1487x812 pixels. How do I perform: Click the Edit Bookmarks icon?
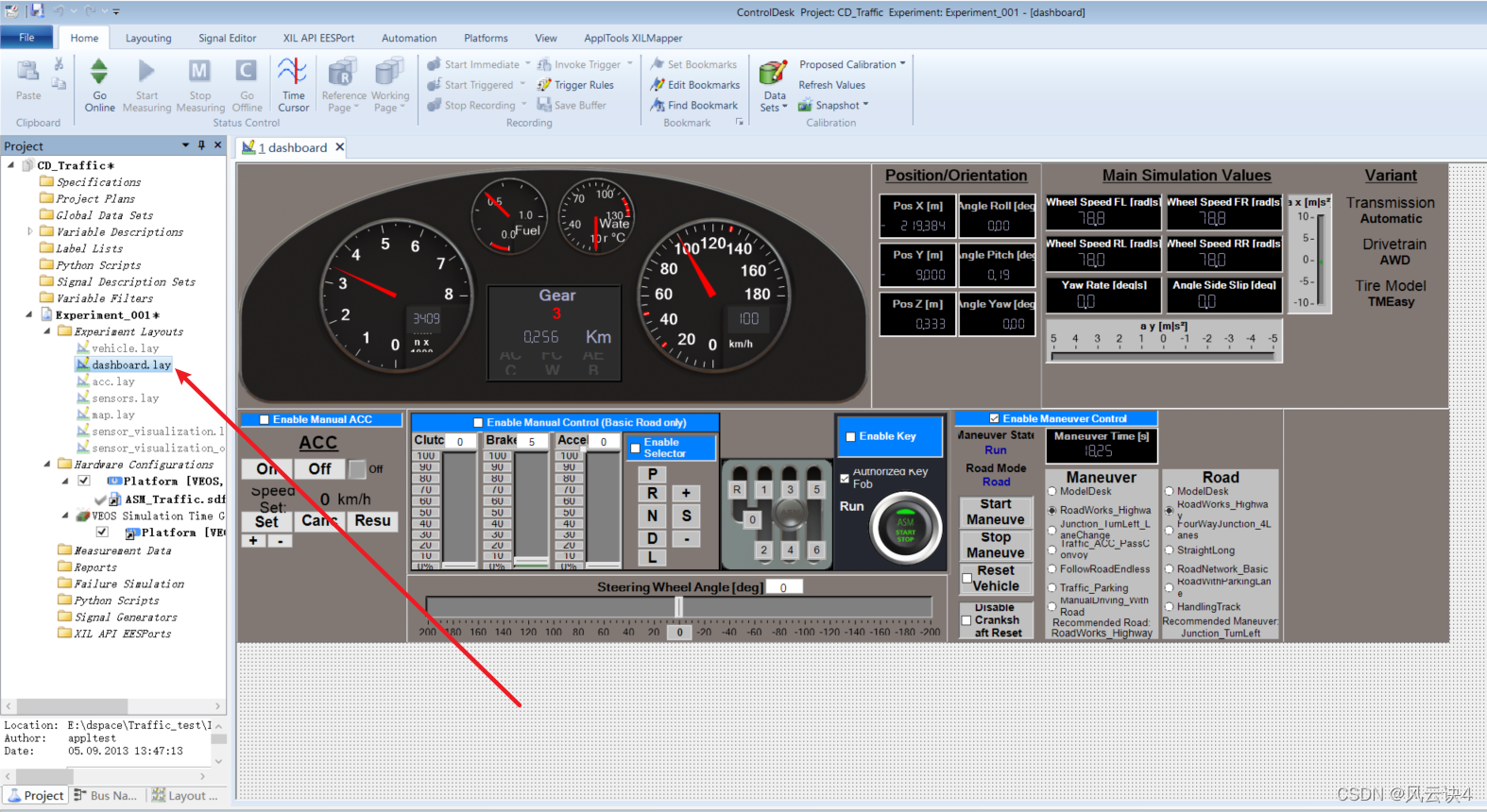tap(658, 85)
